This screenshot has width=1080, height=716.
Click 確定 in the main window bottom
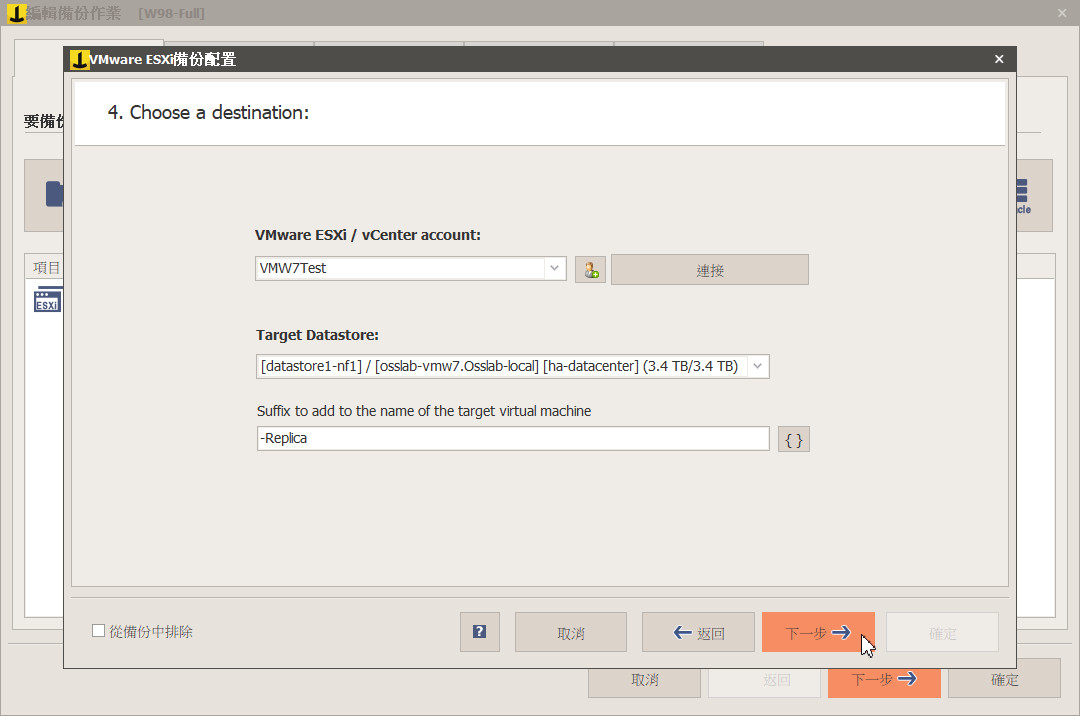(1004, 679)
